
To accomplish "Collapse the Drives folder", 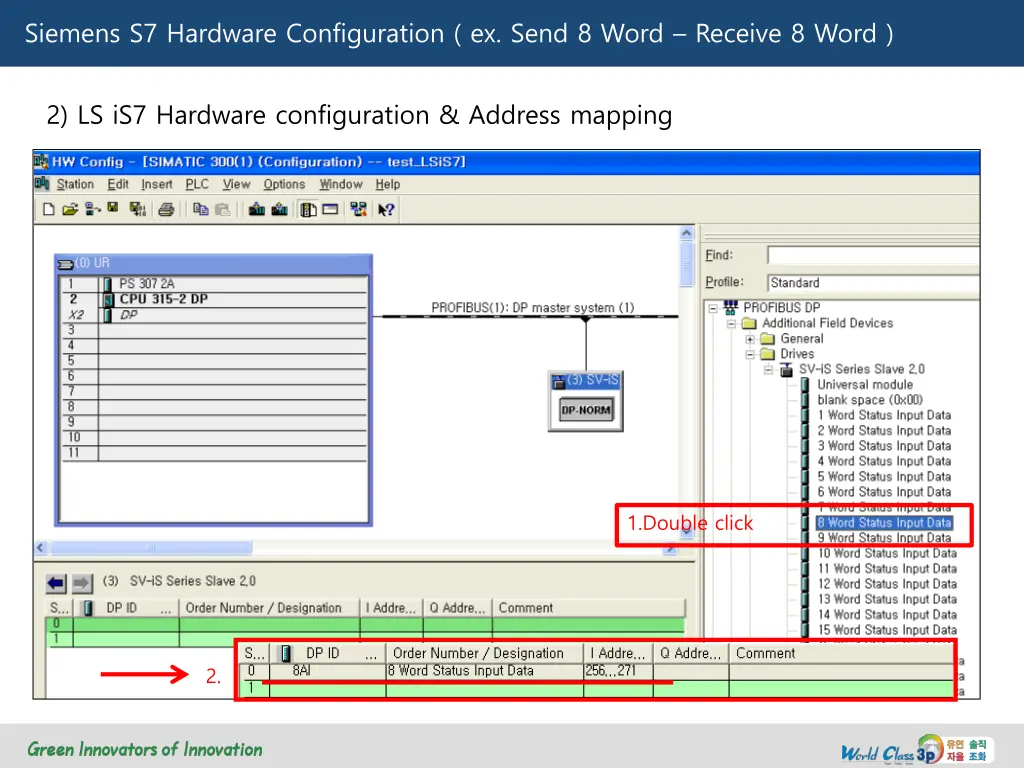I will click(x=750, y=354).
